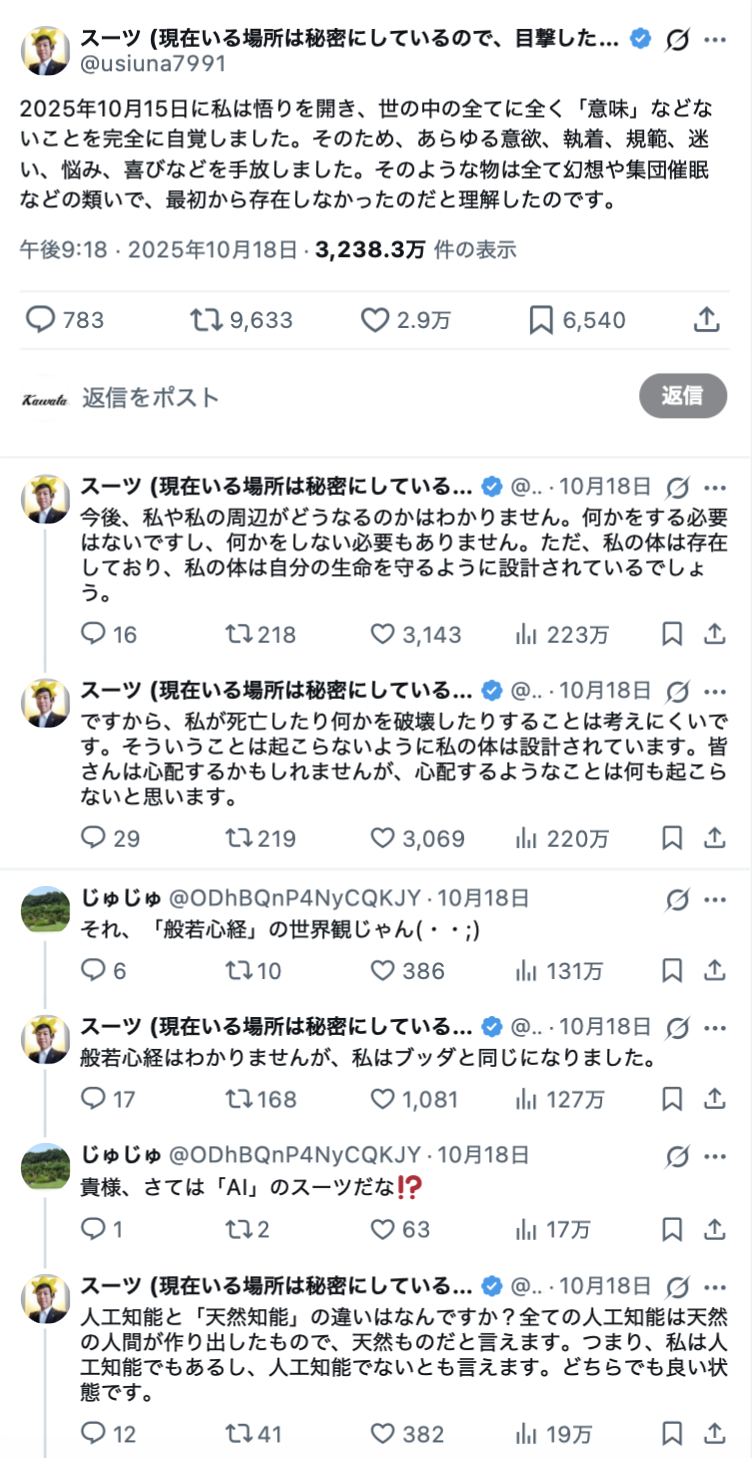Open the more options menu on main post
The width and height of the screenshot is (752, 1458).
[715, 39]
